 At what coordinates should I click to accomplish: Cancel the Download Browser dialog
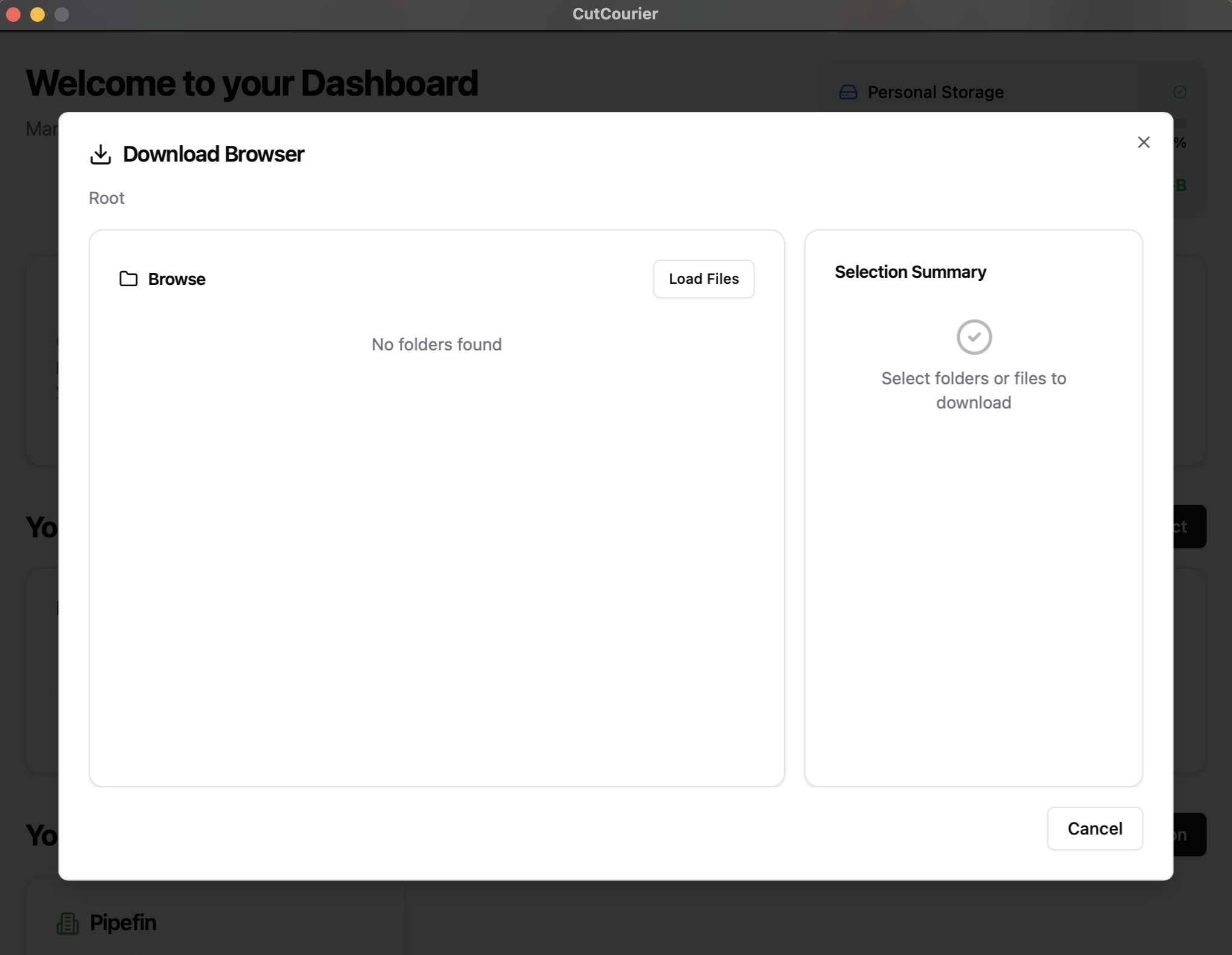(1095, 828)
